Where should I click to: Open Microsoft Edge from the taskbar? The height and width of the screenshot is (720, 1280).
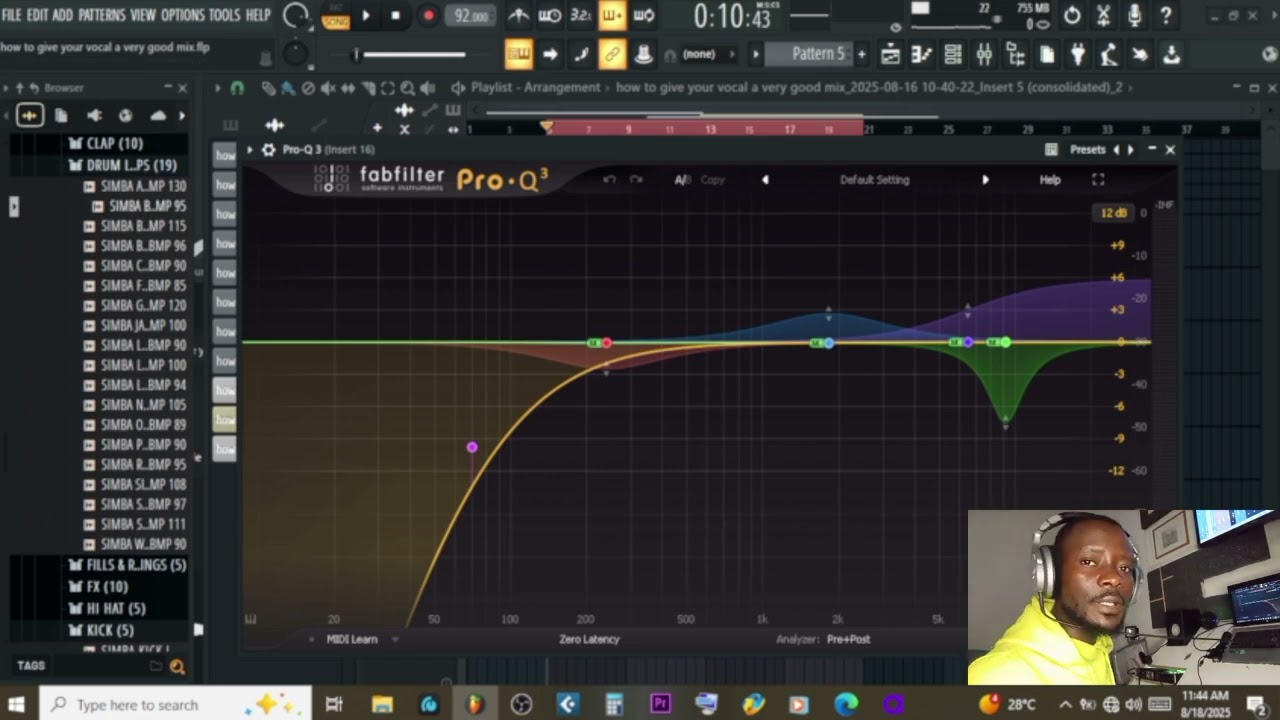846,704
